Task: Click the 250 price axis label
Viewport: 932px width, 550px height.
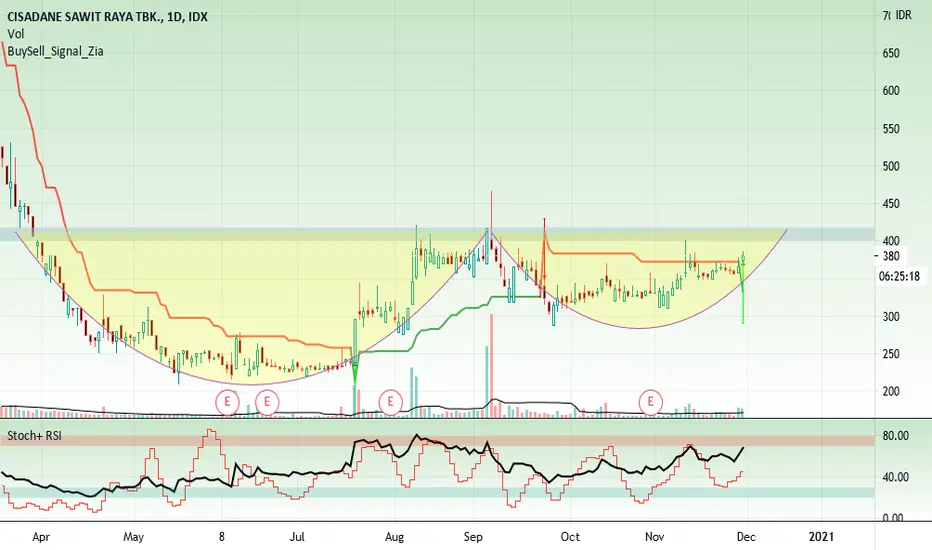Action: (x=891, y=354)
